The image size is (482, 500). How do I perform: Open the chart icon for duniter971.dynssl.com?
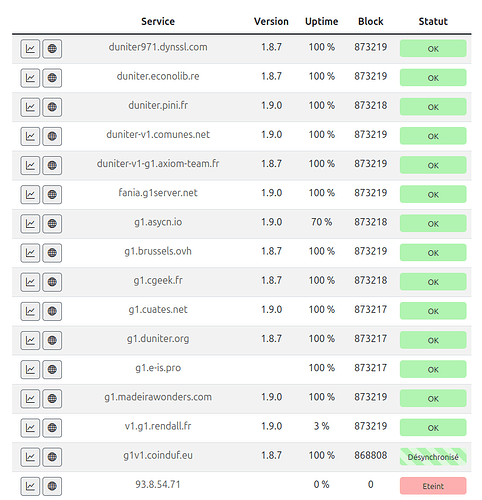[x=30, y=49]
